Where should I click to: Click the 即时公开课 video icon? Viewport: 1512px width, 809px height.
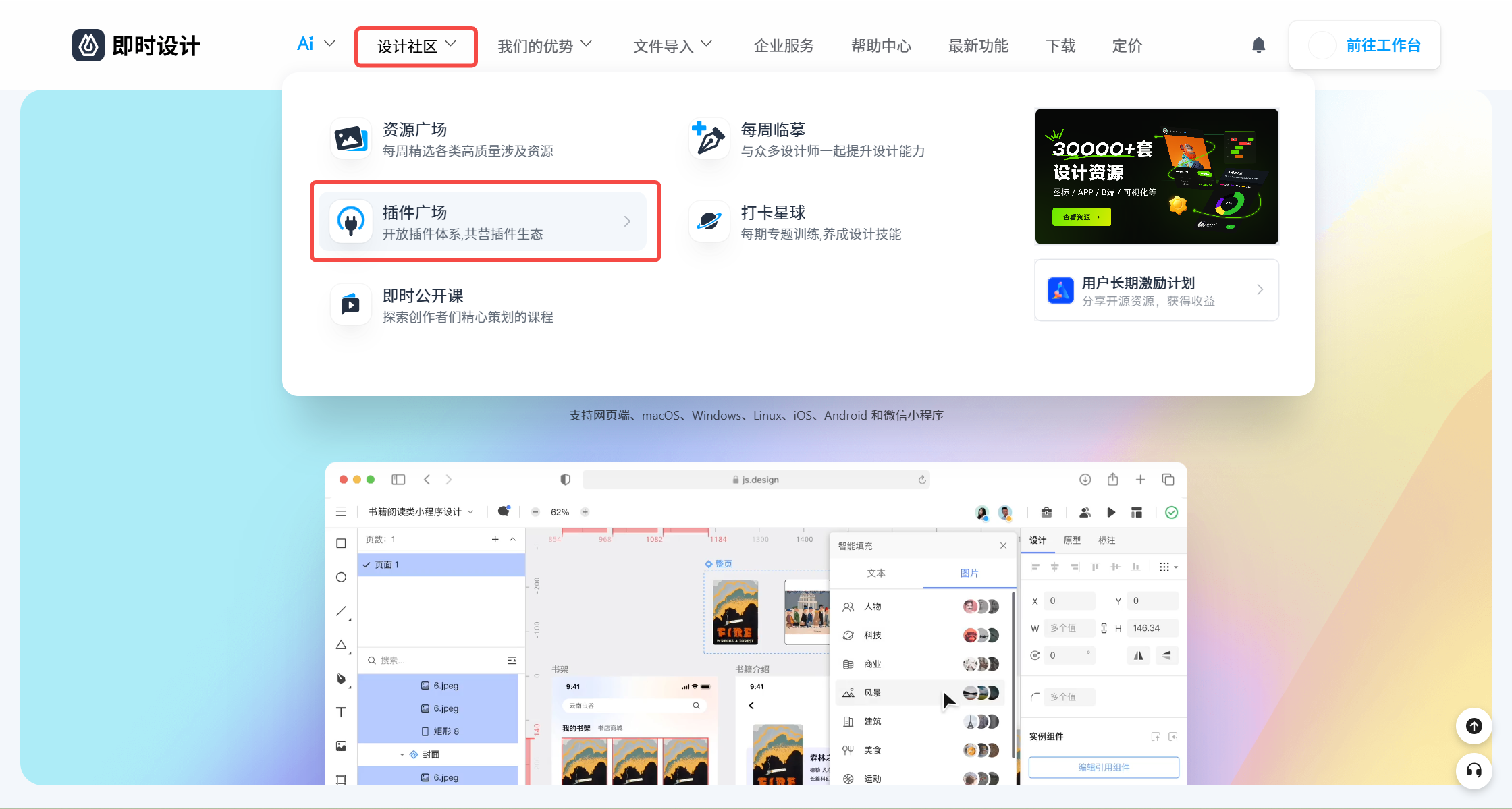point(351,304)
